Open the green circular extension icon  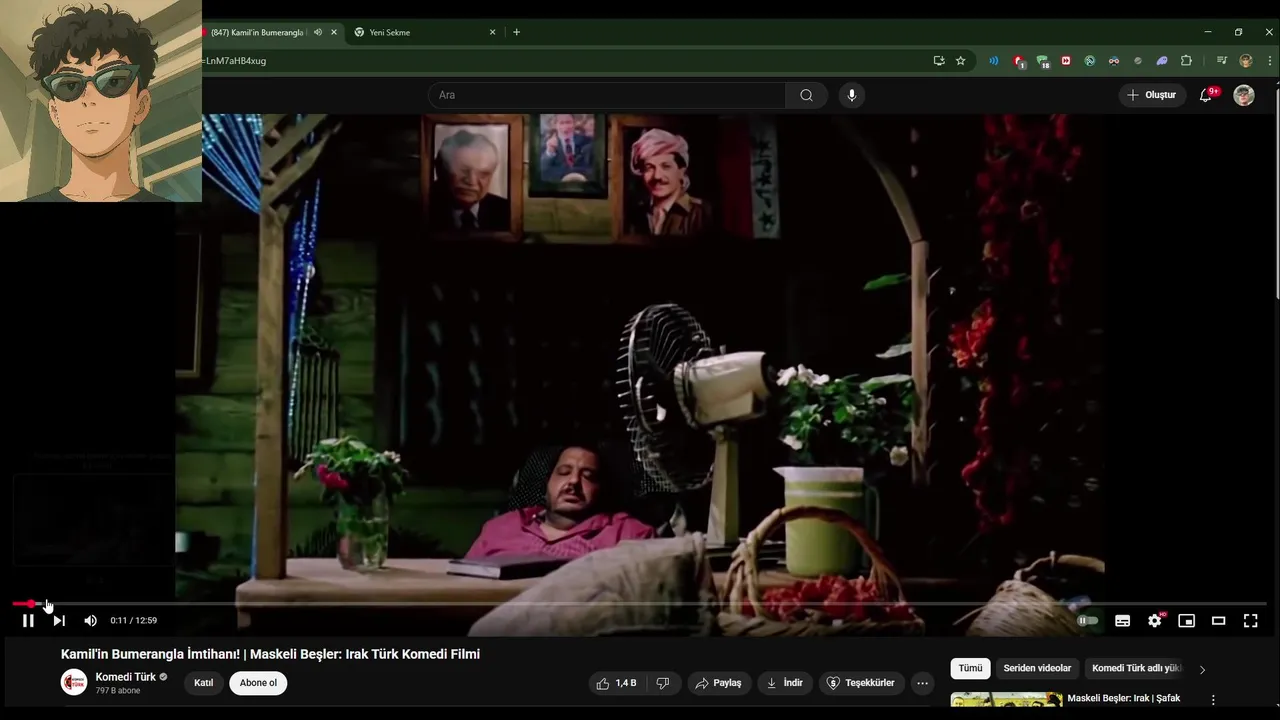tap(1090, 61)
